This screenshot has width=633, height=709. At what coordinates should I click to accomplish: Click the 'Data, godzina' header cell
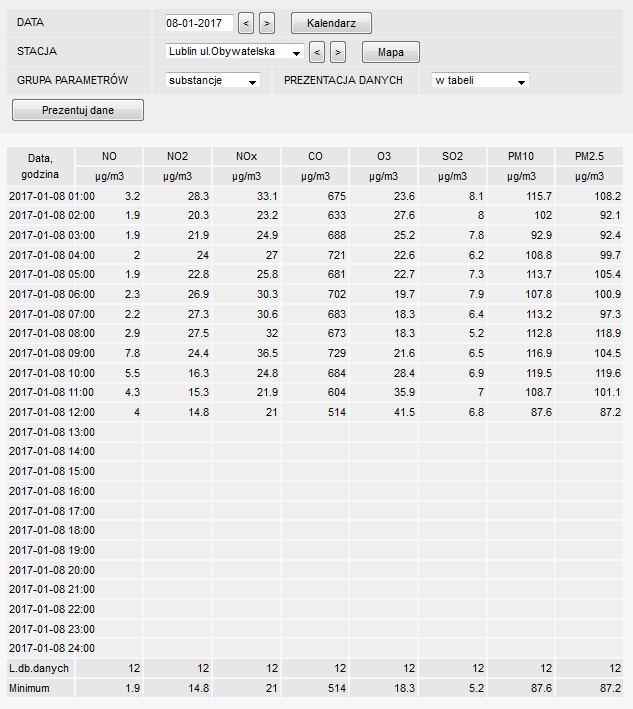click(x=40, y=166)
